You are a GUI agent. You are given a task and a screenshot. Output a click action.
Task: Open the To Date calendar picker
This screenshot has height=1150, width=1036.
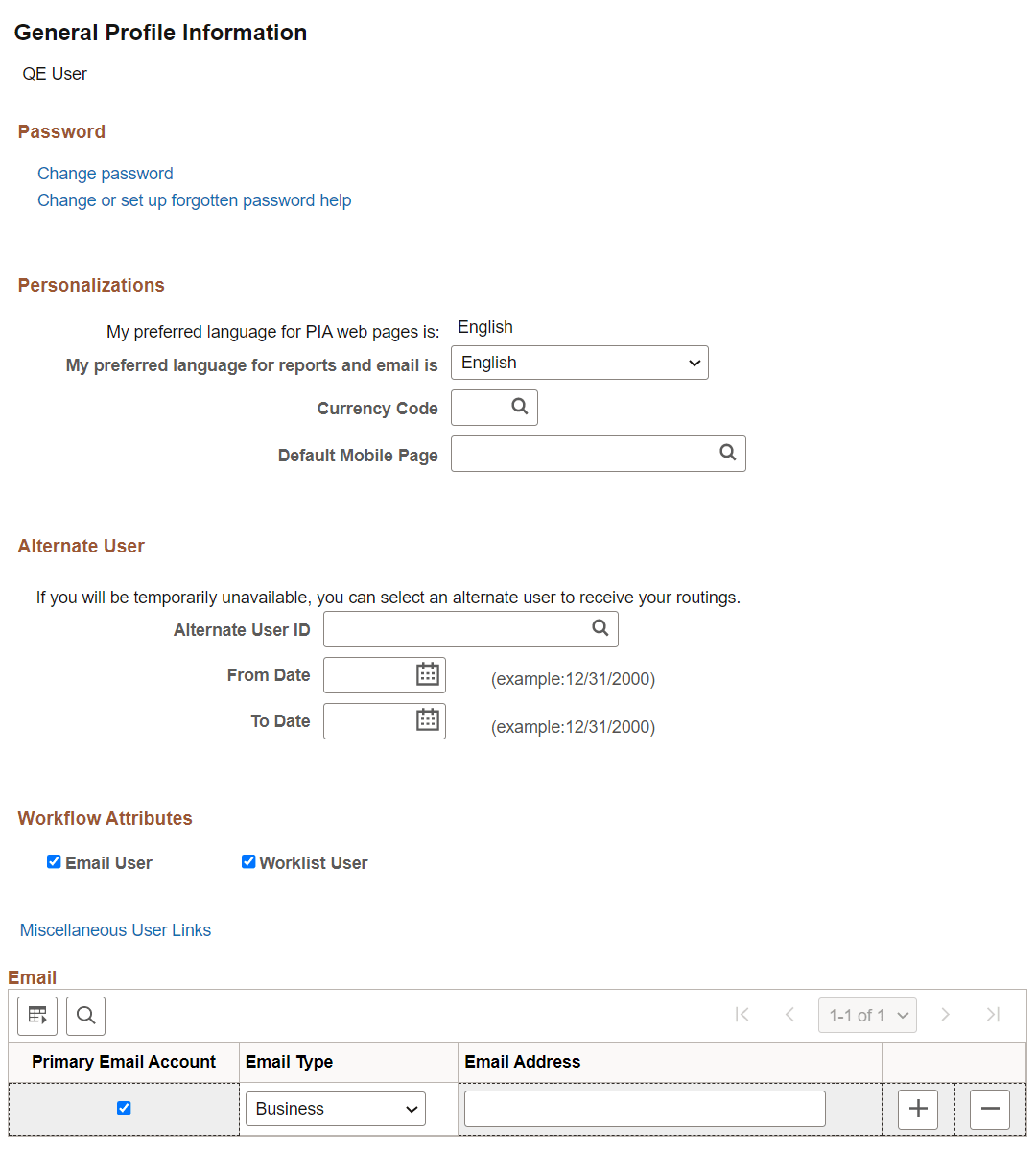tap(428, 720)
